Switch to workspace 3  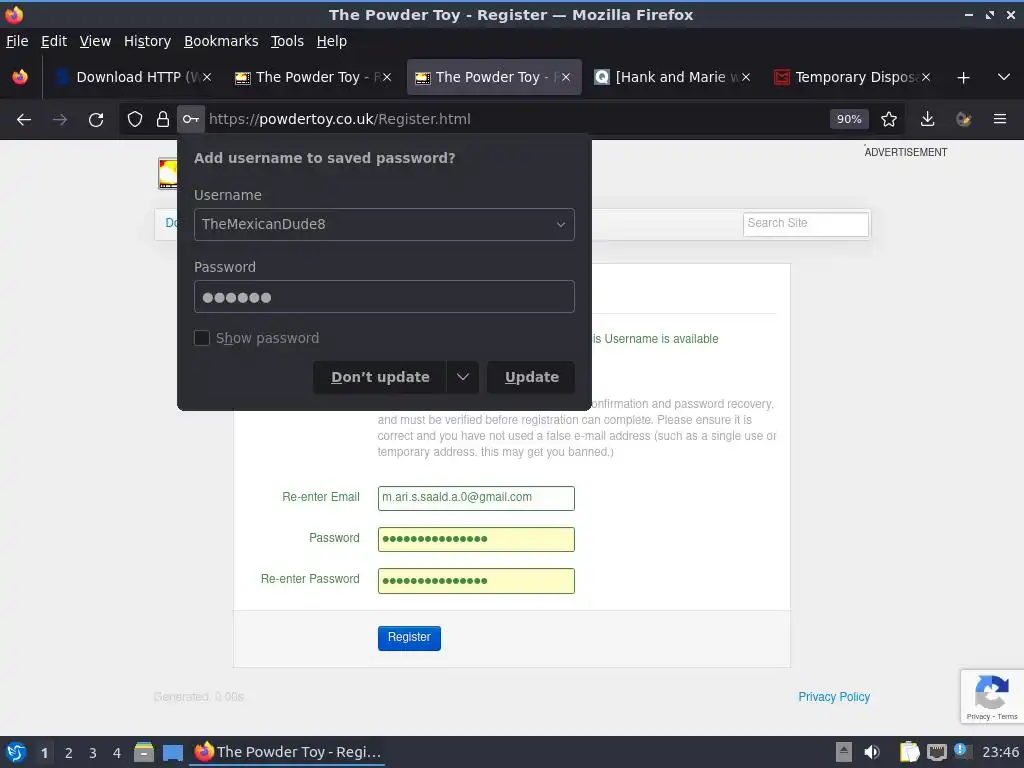(x=93, y=753)
